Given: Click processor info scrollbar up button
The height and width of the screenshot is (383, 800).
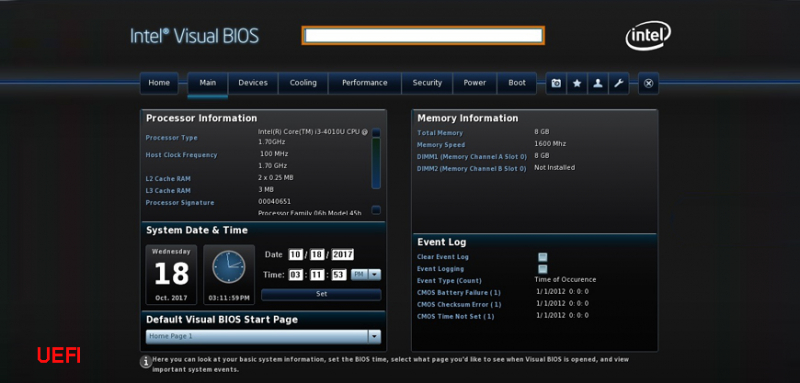Looking at the screenshot, I should (x=376, y=133).
